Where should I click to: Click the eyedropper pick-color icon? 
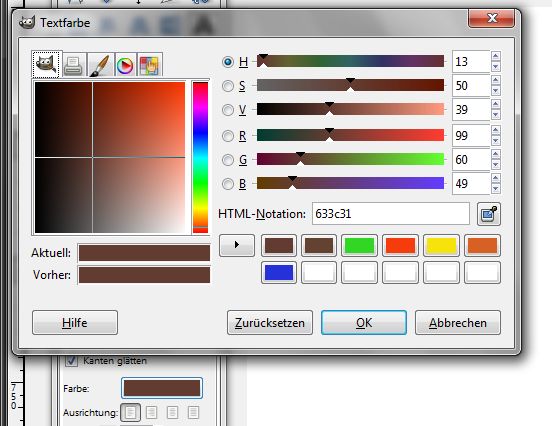[x=489, y=214]
